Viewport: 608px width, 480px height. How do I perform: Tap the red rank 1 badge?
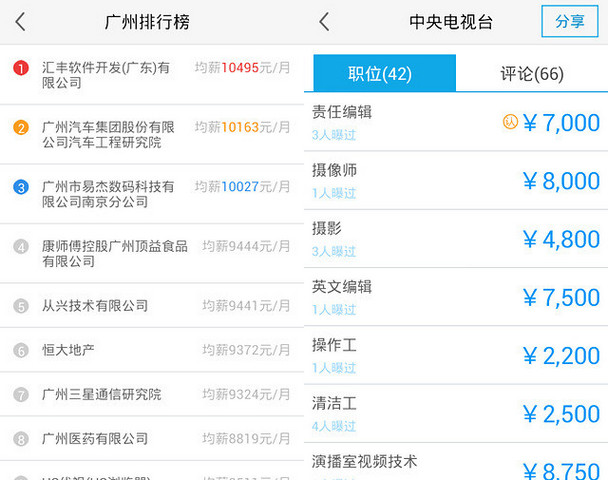point(21,68)
